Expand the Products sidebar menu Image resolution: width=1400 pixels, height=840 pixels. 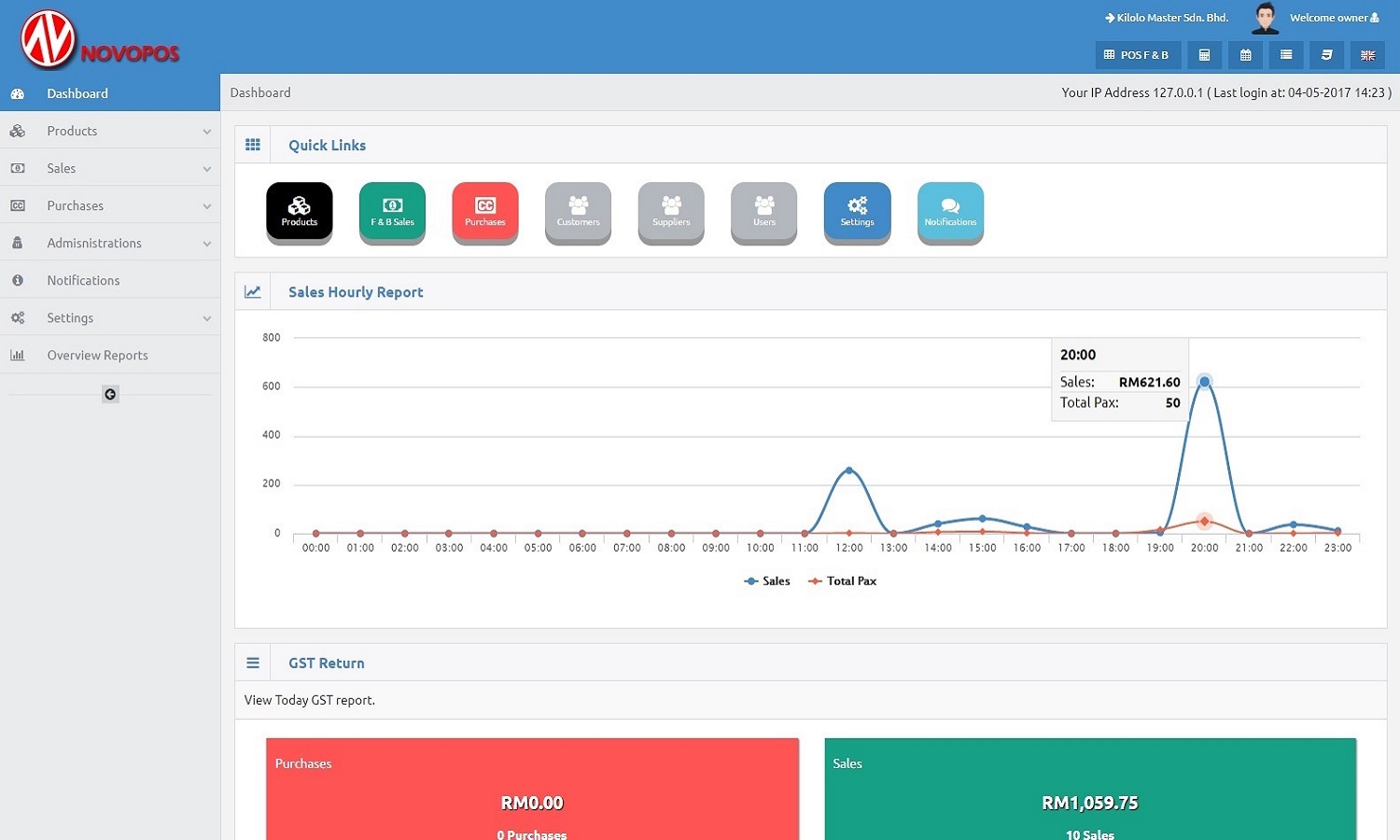110,131
